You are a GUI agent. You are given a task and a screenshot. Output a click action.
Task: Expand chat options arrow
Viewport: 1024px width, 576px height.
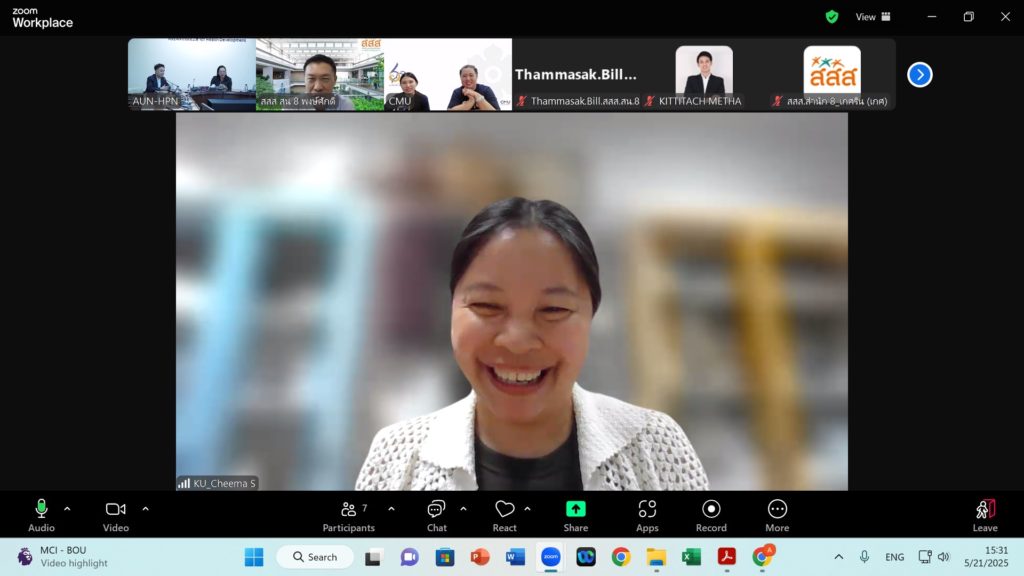(x=463, y=509)
